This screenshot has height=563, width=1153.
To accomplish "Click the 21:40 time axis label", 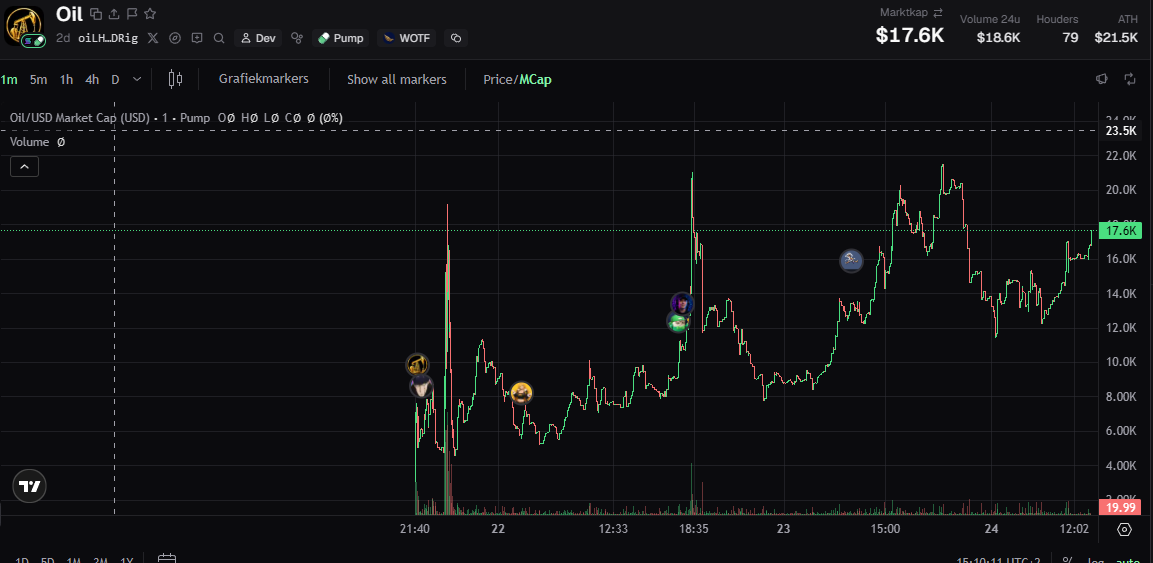I will click(x=414, y=529).
